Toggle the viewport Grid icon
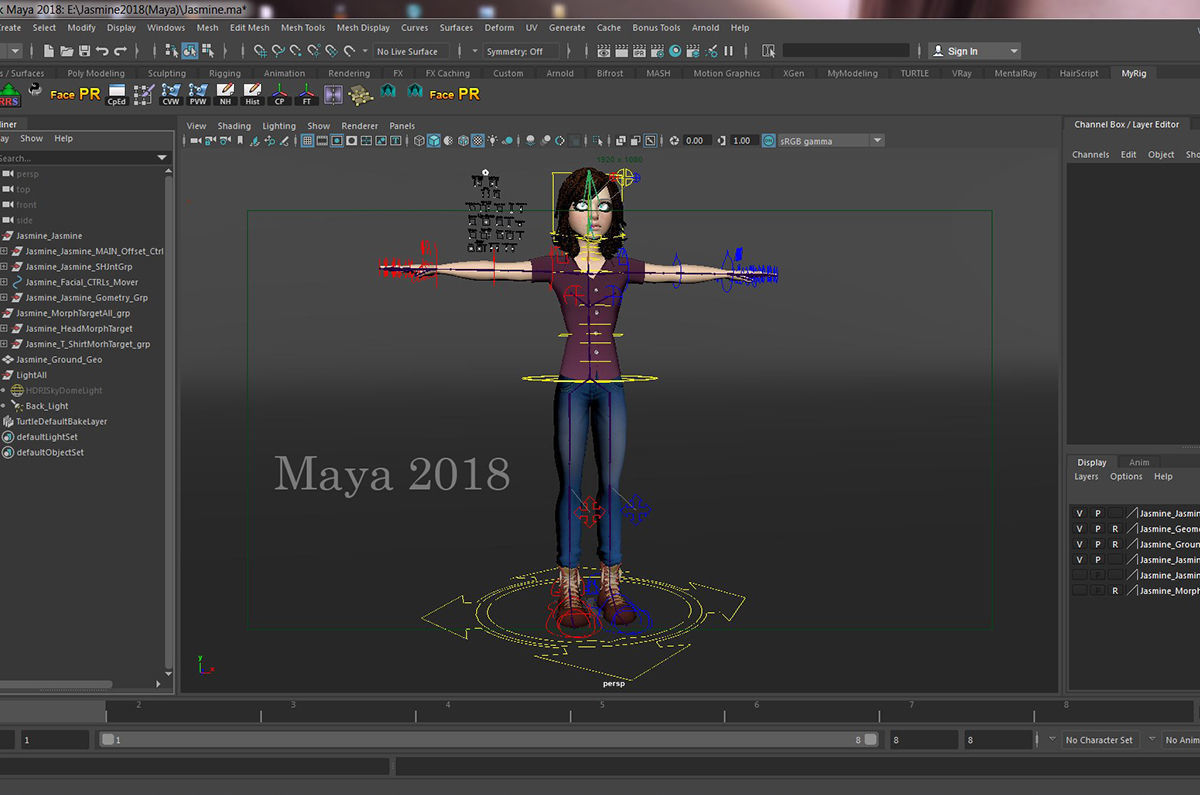1200x795 pixels. click(x=307, y=141)
